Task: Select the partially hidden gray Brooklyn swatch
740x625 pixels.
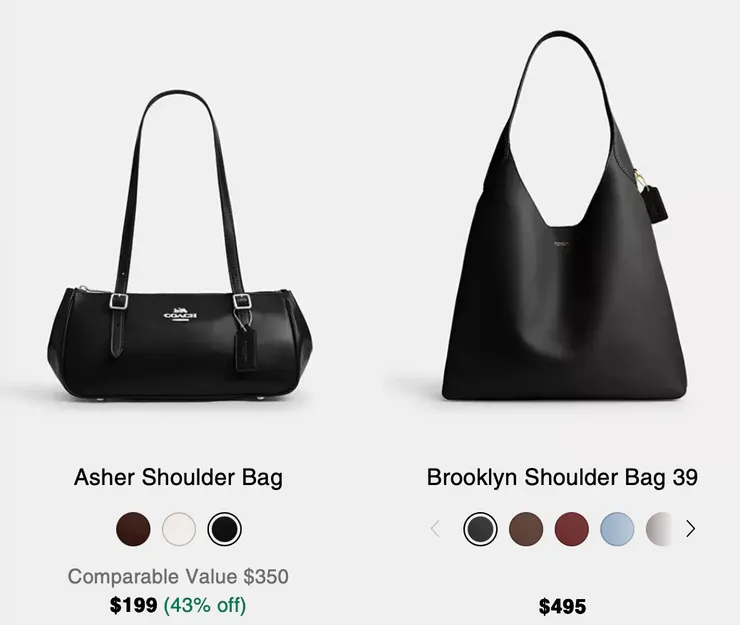Action: pyautogui.click(x=658, y=529)
